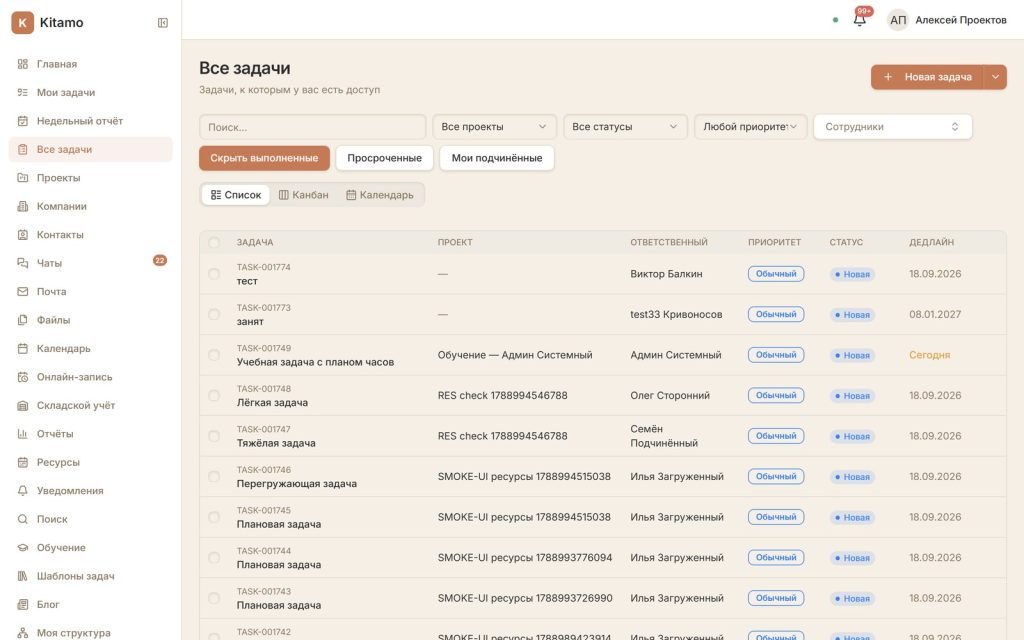Switch to Список view tab

pyautogui.click(x=236, y=195)
